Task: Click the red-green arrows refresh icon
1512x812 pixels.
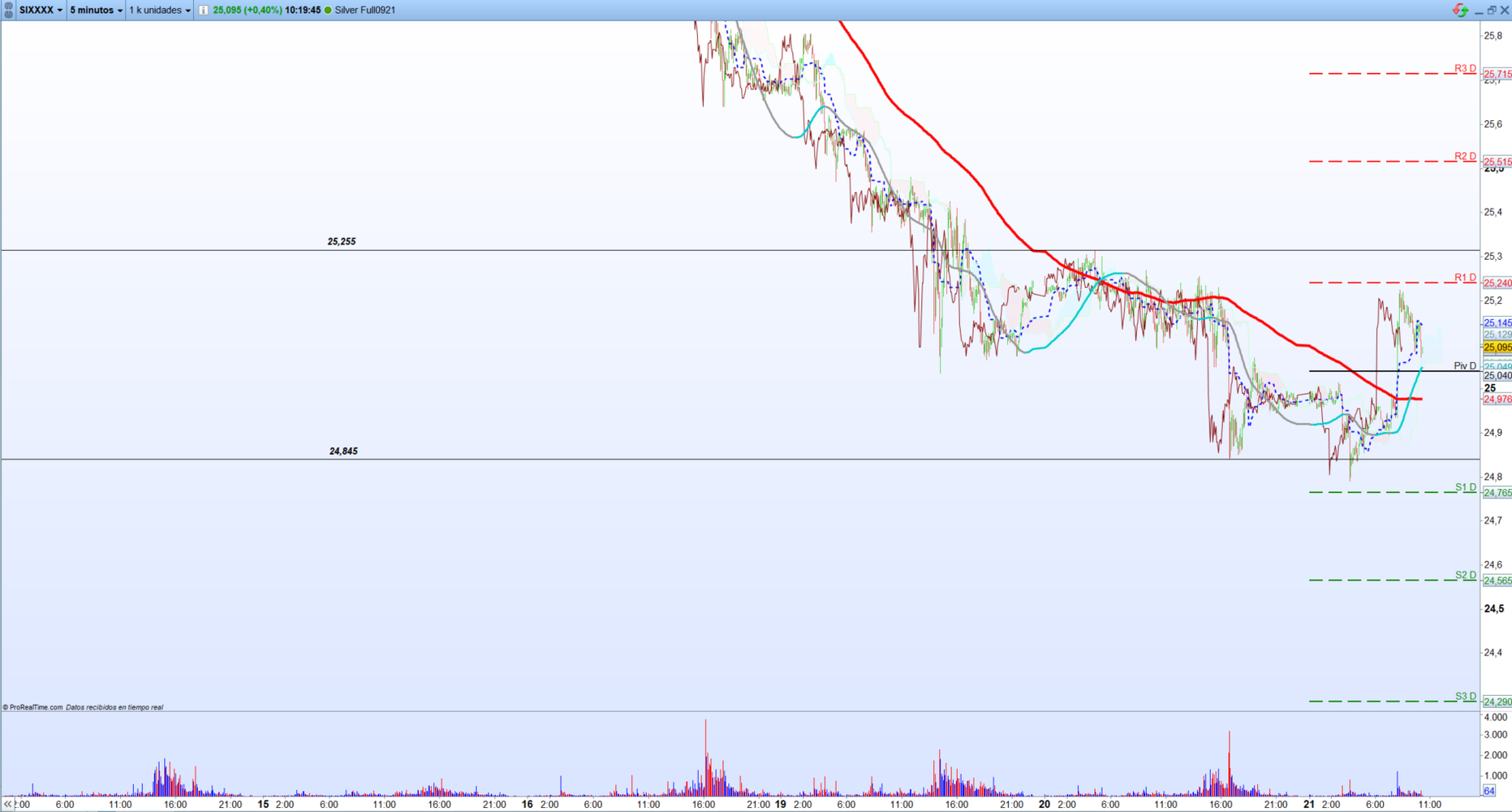Action: (x=1460, y=10)
